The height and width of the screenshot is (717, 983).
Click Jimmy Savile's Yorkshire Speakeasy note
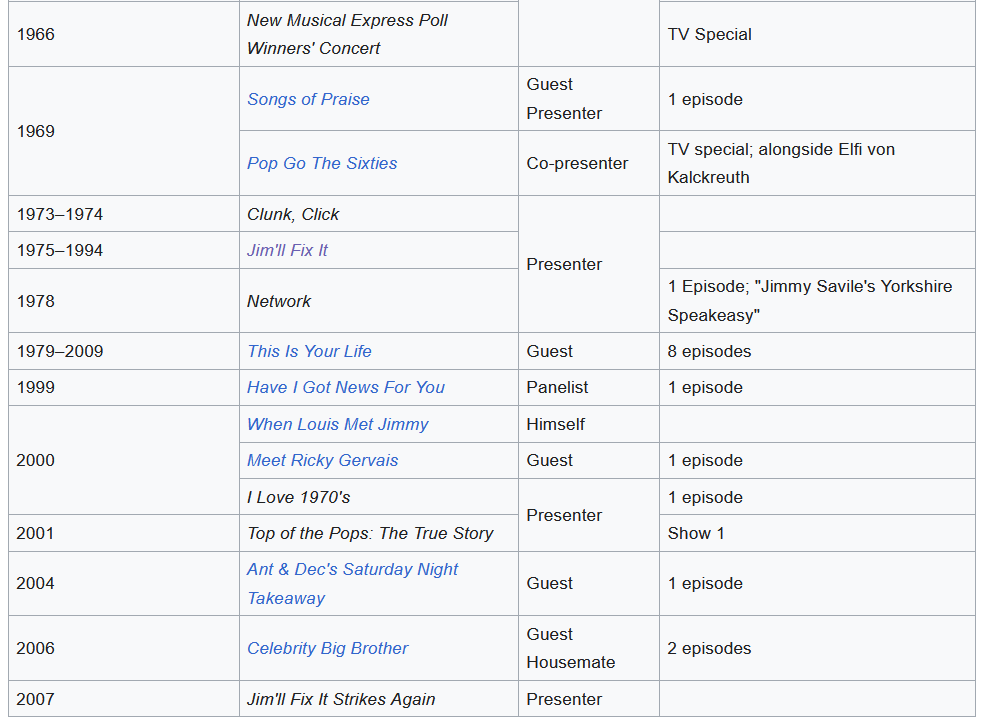(809, 301)
